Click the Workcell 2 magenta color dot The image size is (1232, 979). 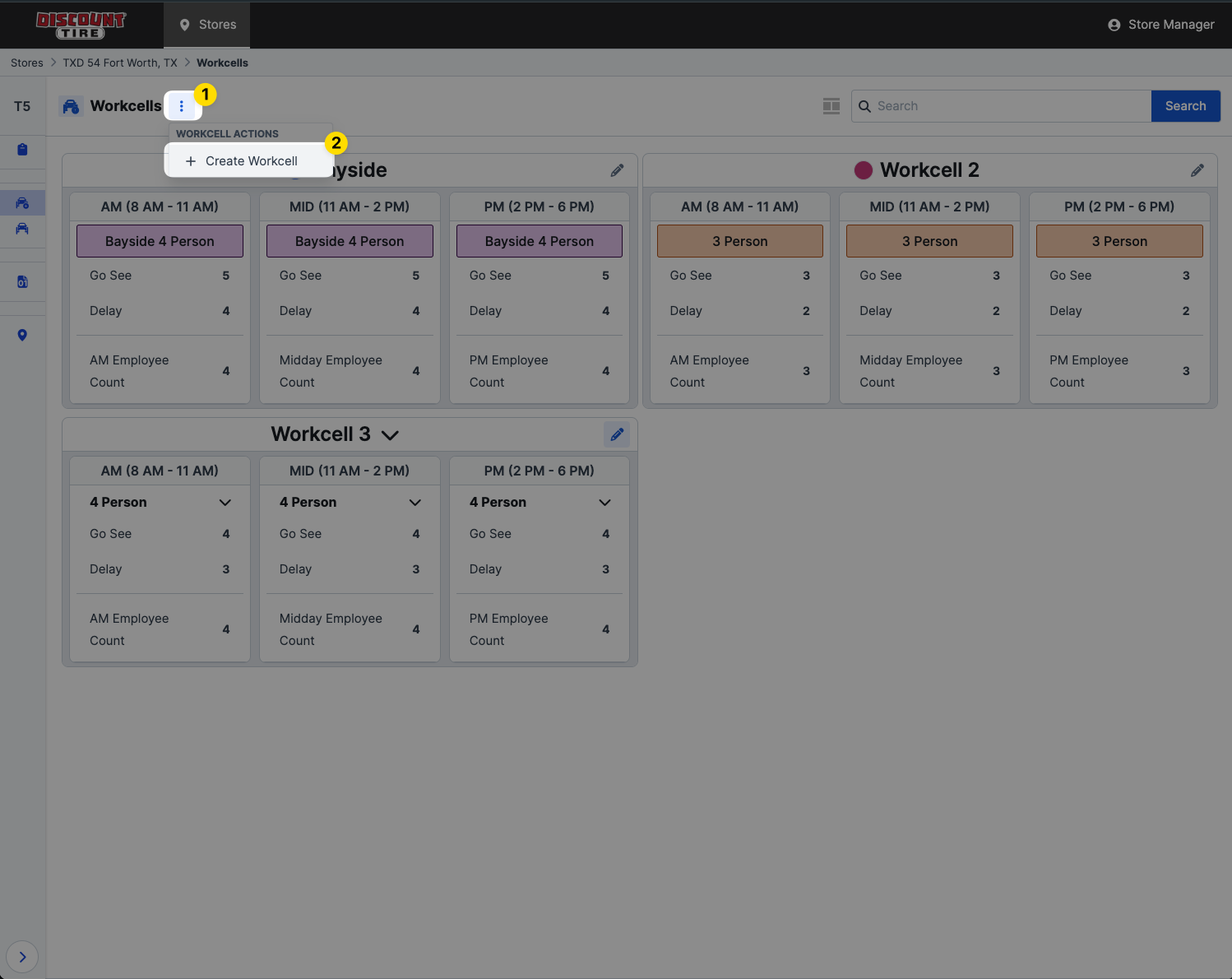point(864,170)
